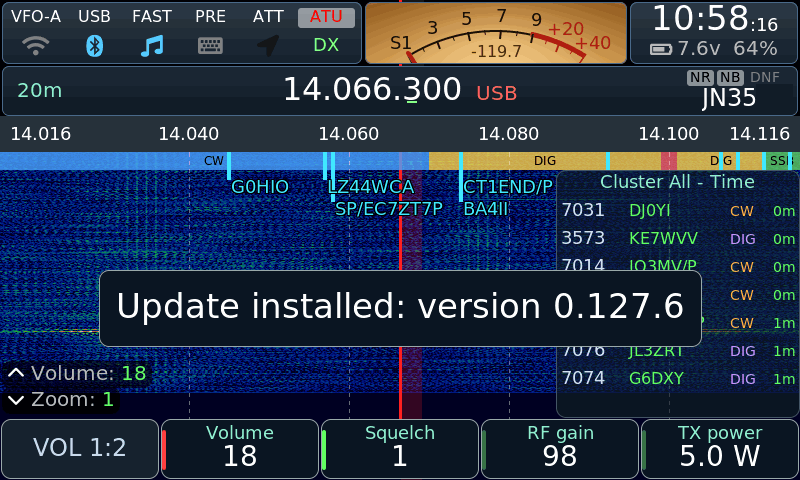Toggle the ATT attenuator indicator
The height and width of the screenshot is (480, 800).
pyautogui.click(x=268, y=16)
